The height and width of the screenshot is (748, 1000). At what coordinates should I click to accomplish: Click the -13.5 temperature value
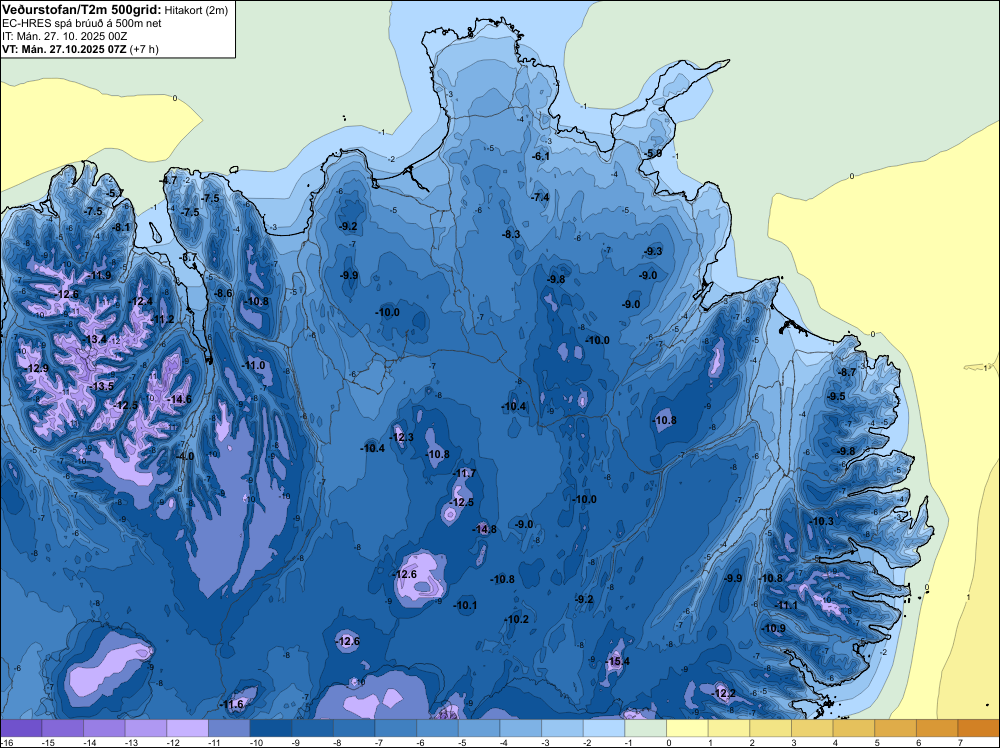pyautogui.click(x=102, y=386)
